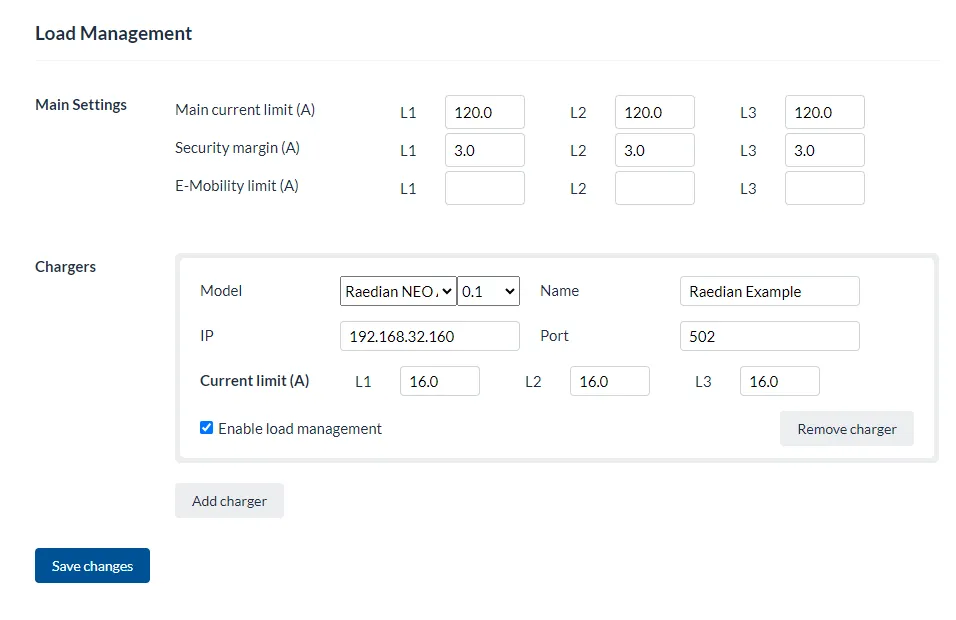
Task: Click the bold 'Current limit (A)' label
Action: click(x=254, y=381)
